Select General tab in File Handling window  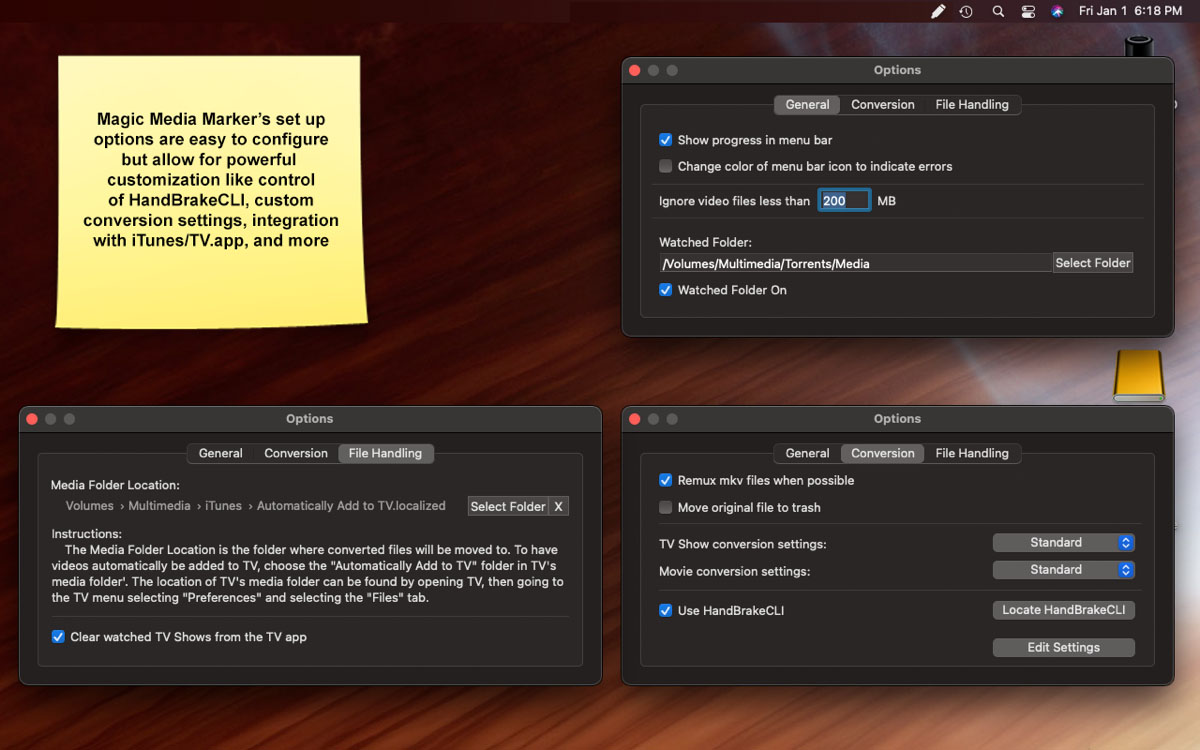(x=221, y=453)
